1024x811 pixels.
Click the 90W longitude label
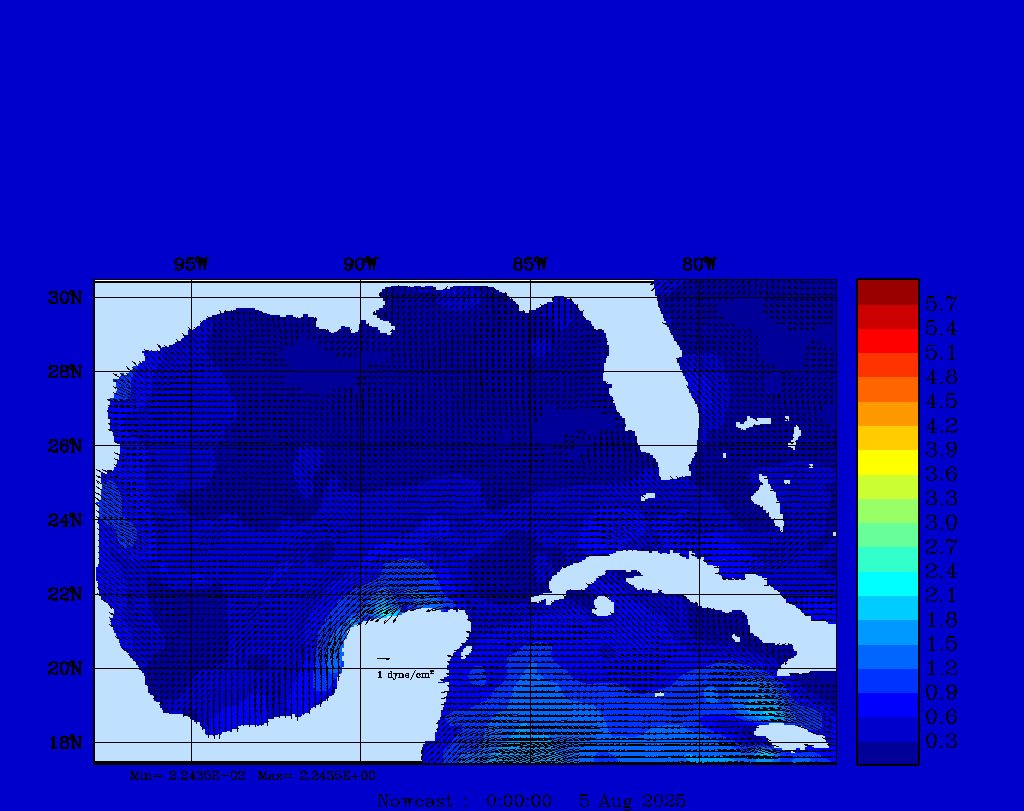point(360,265)
